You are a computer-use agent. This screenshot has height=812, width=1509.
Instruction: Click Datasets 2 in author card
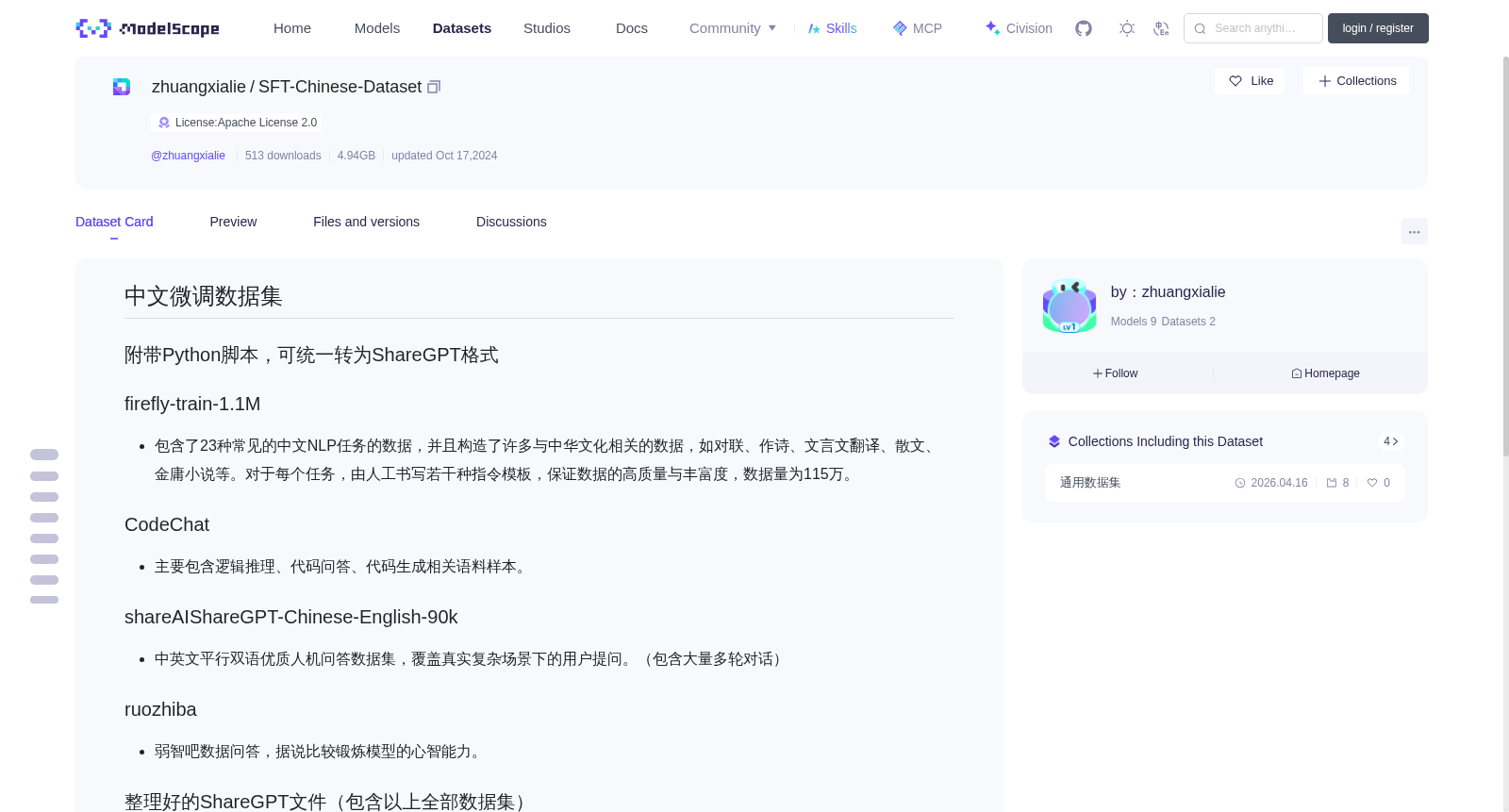click(1188, 322)
